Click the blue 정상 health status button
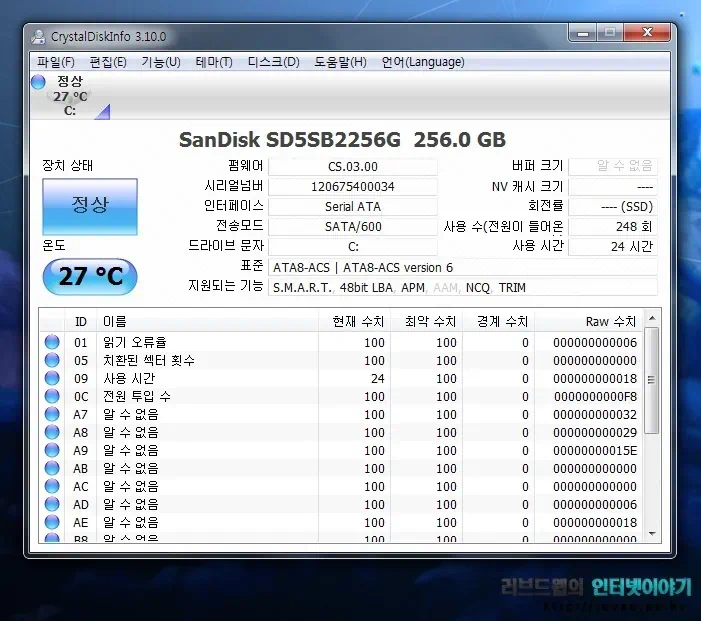The width and height of the screenshot is (701, 621). (90, 207)
